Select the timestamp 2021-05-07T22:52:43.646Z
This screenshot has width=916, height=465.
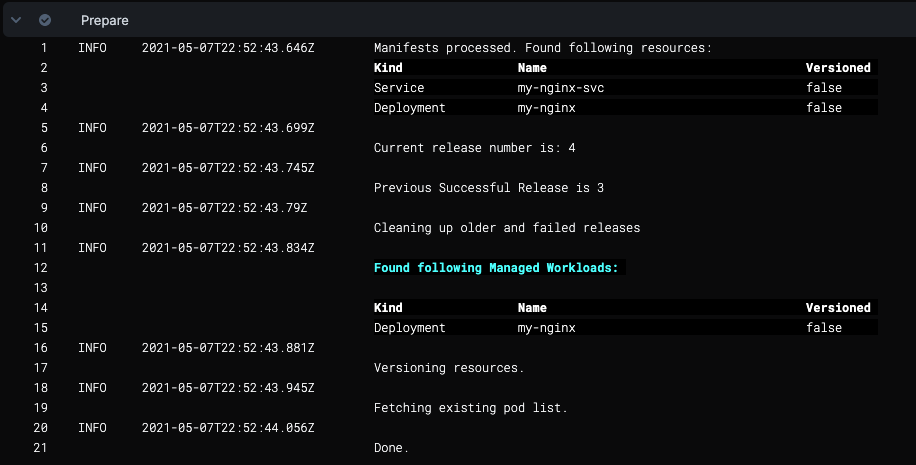(x=228, y=48)
